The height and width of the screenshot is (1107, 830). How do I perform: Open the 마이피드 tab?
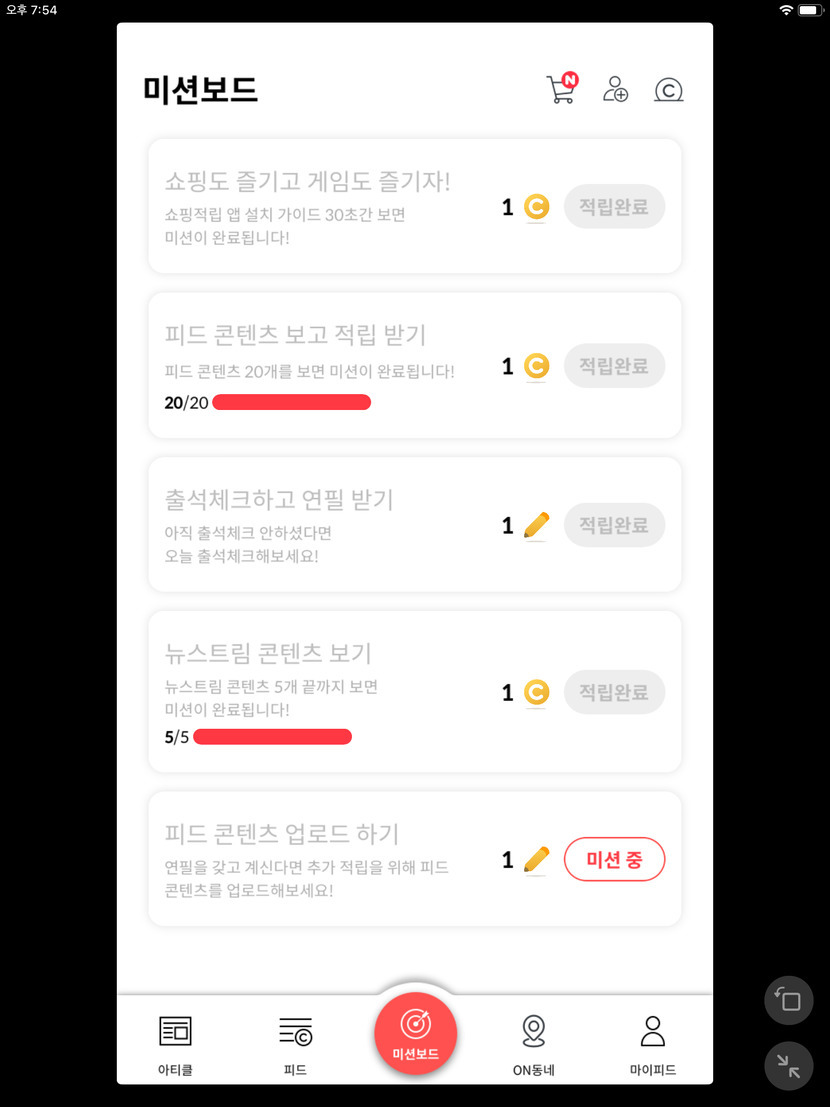pyautogui.click(x=653, y=1043)
